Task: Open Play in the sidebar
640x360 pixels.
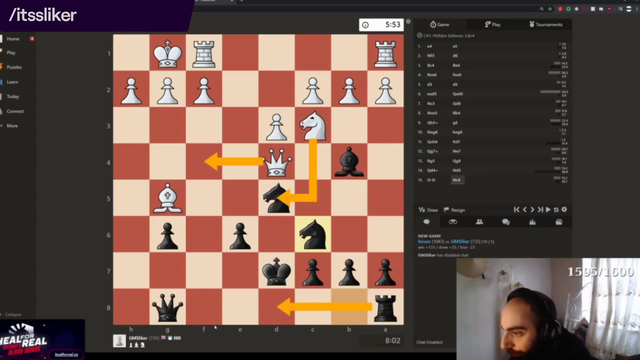Action: coord(11,53)
